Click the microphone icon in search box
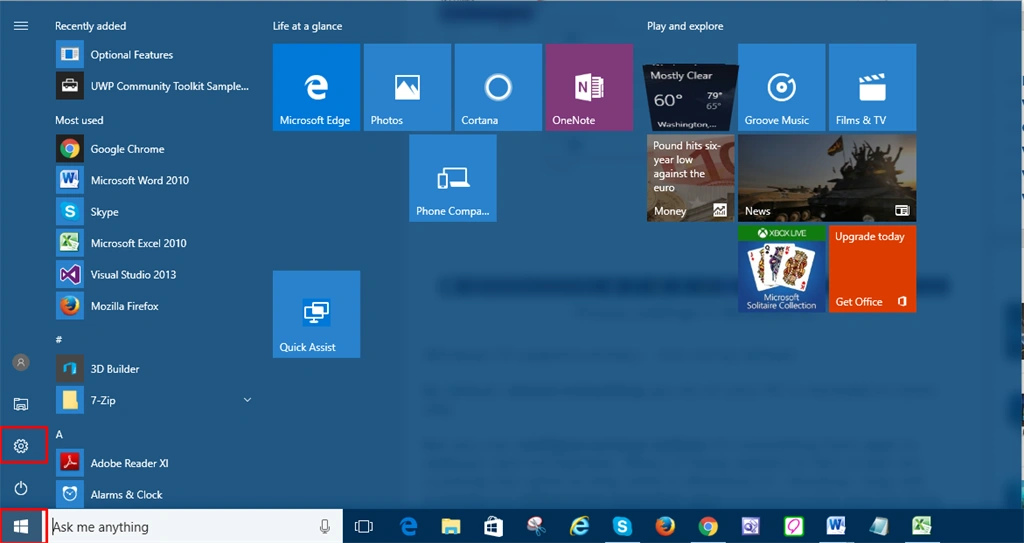The image size is (1024, 543). [x=325, y=527]
